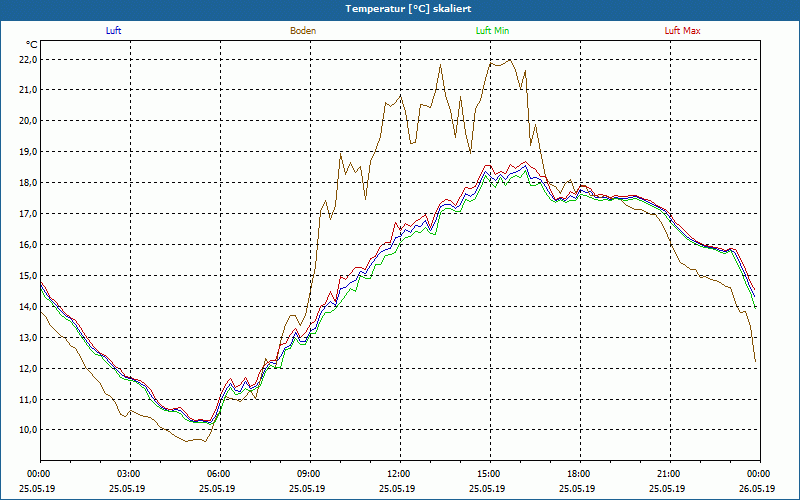Click the brown Boden legend label
Screen dimensions: 800x500
tap(303, 31)
